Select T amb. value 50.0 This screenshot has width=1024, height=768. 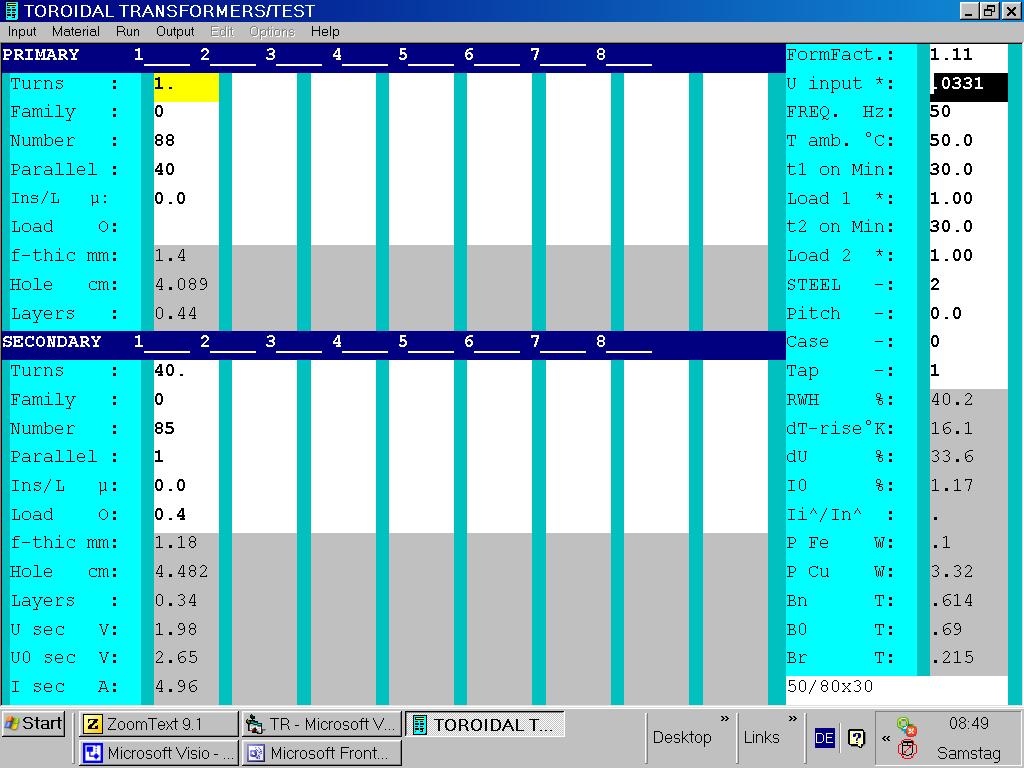tap(968, 140)
